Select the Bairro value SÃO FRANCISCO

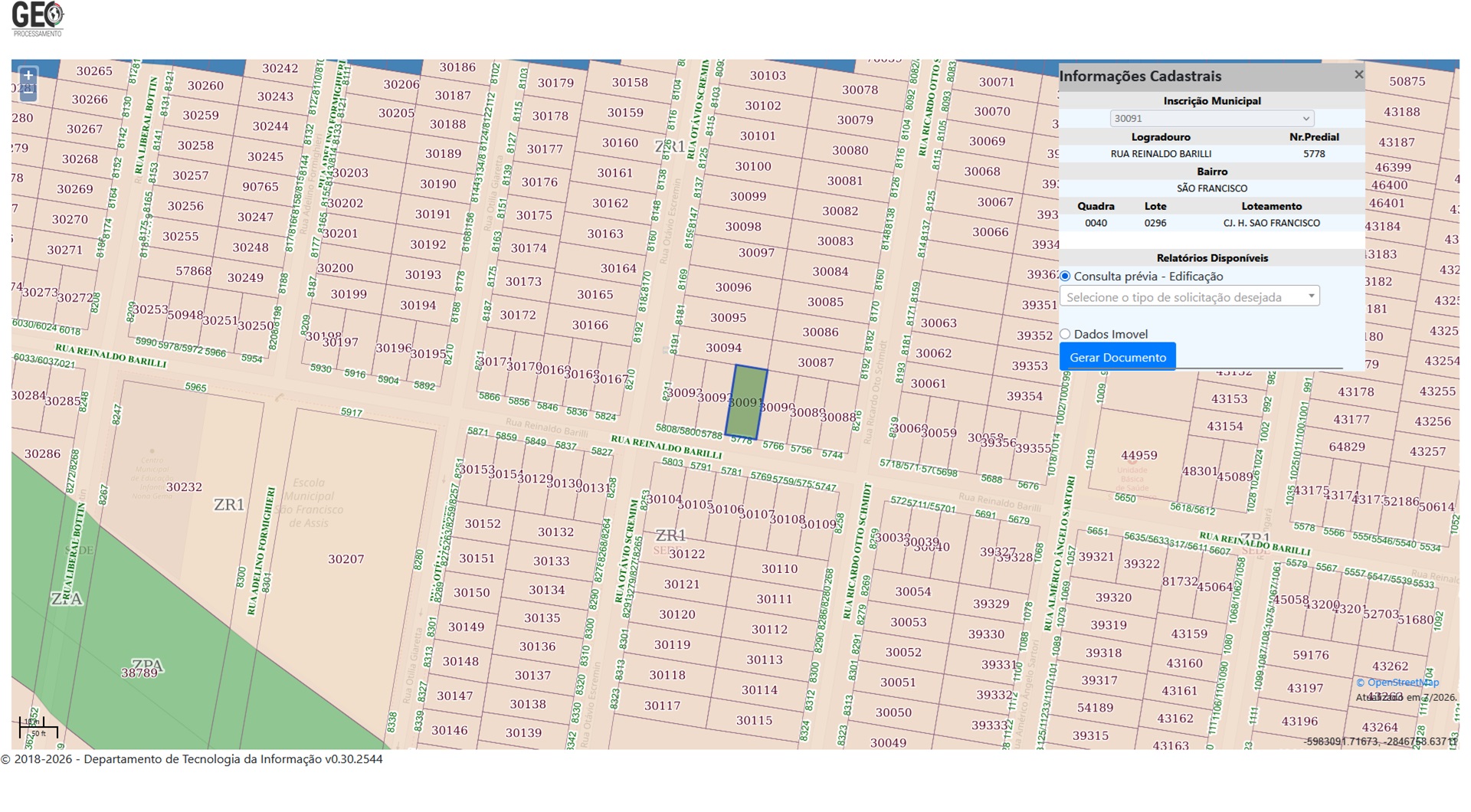coord(1212,188)
